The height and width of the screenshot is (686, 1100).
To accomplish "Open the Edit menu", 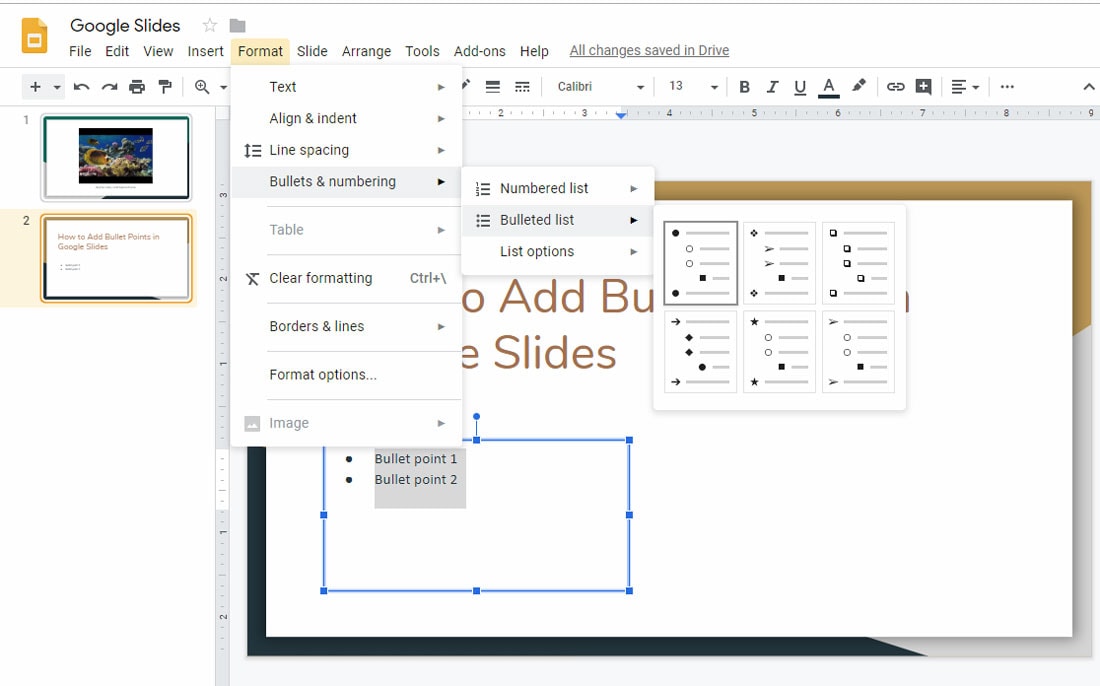I will click(x=117, y=51).
